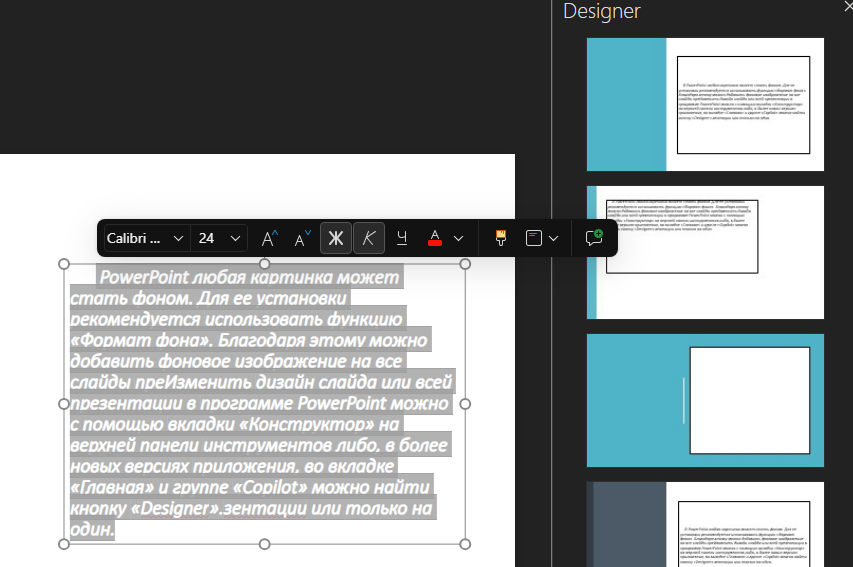Click the shape style icon in floating toolbar

pos(534,238)
